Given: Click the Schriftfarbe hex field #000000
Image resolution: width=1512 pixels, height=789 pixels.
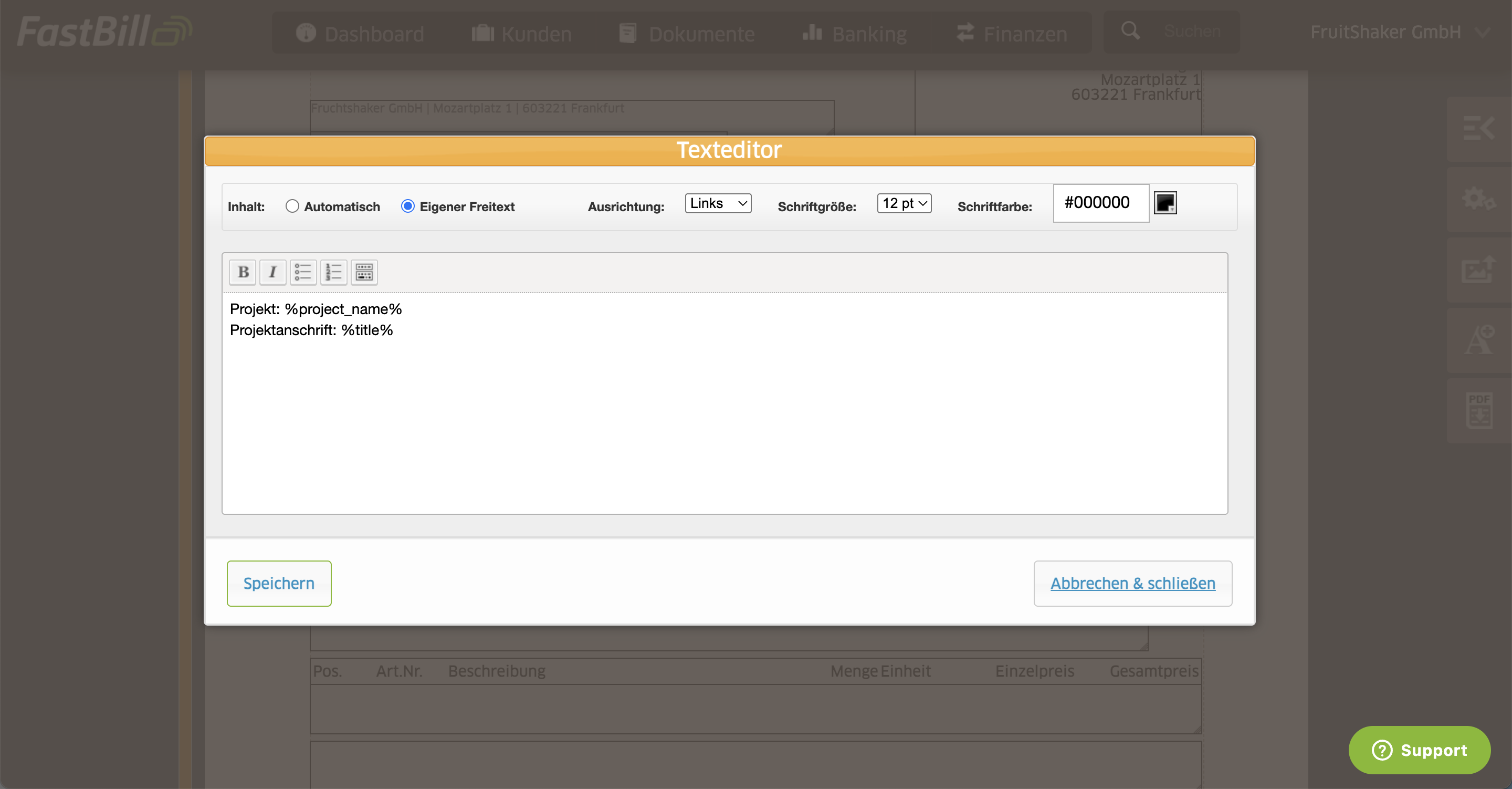Looking at the screenshot, I should [1100, 203].
